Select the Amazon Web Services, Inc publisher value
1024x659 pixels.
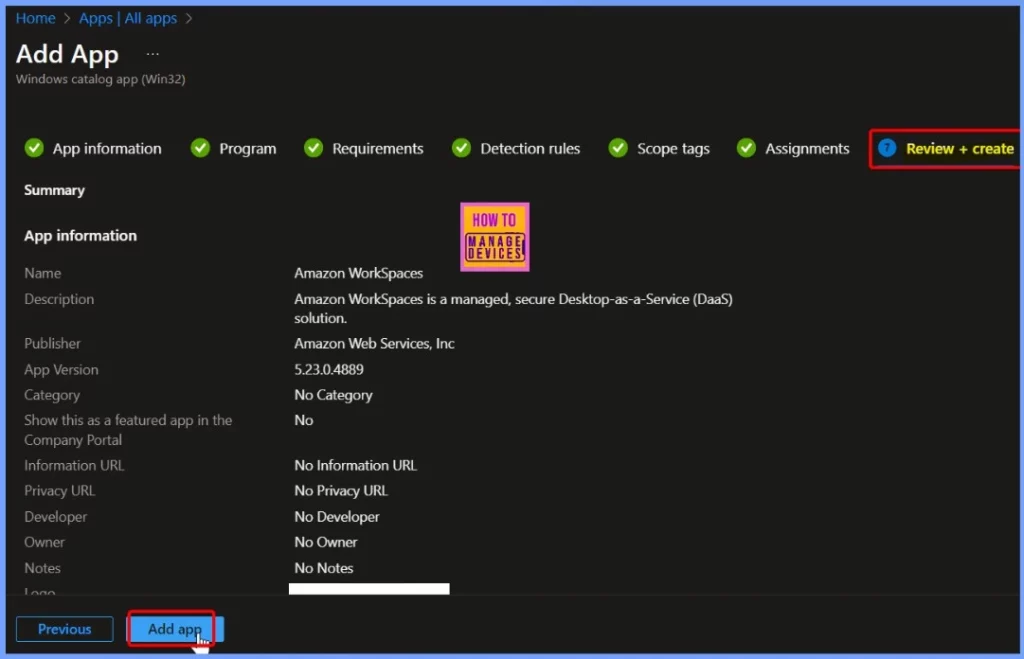coord(374,344)
